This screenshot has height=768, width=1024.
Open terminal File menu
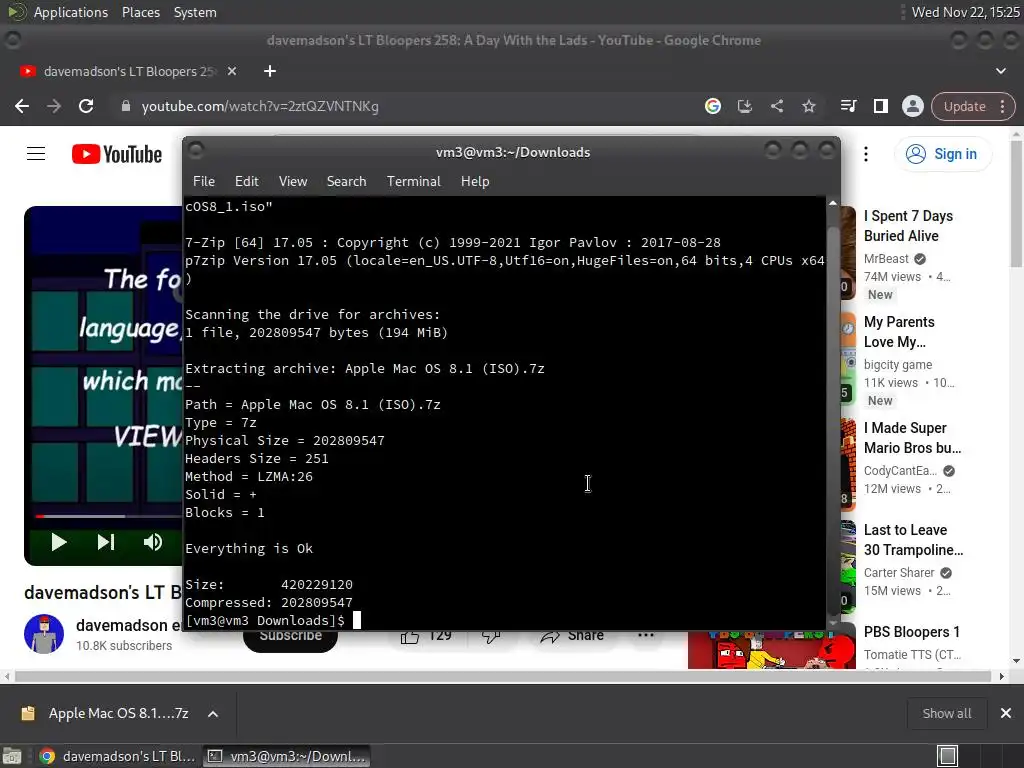[204, 182]
